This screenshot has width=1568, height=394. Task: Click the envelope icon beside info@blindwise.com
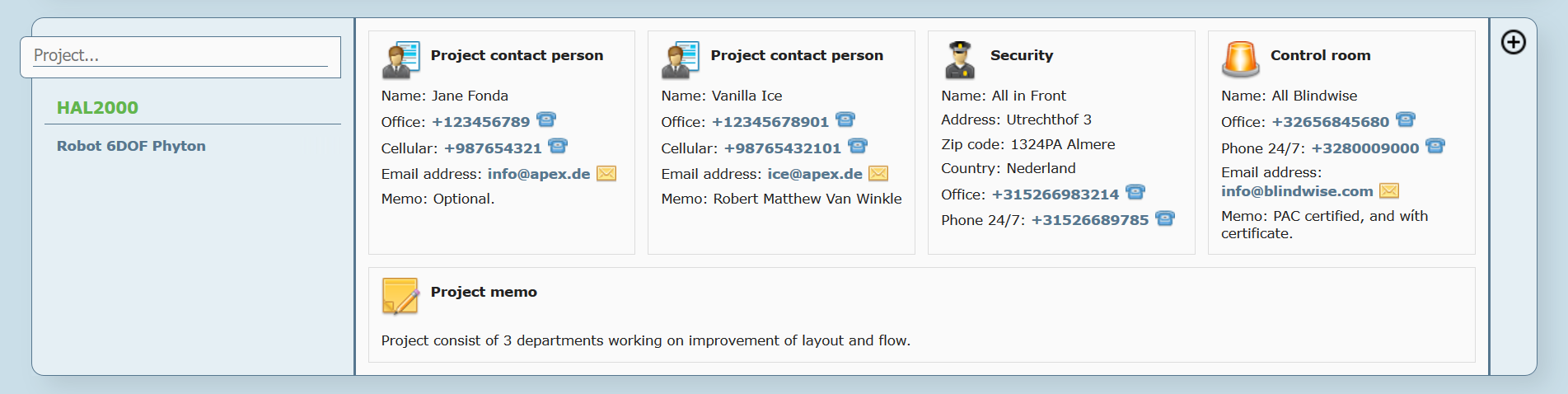(x=1389, y=190)
